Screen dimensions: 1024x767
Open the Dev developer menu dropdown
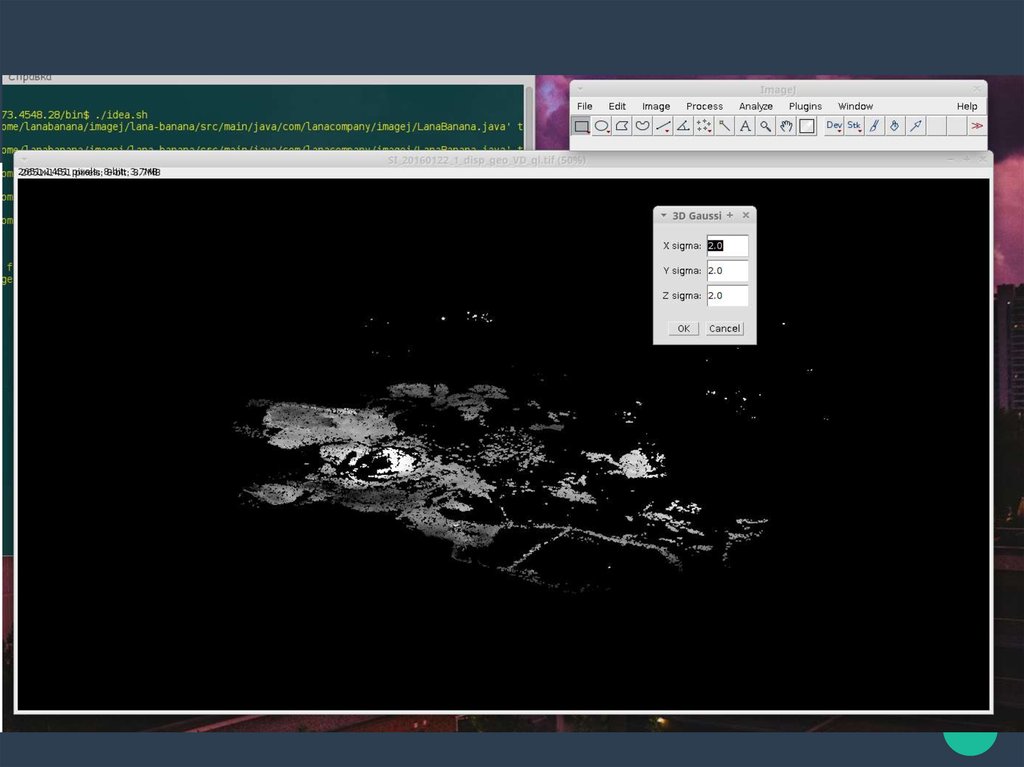(834, 126)
